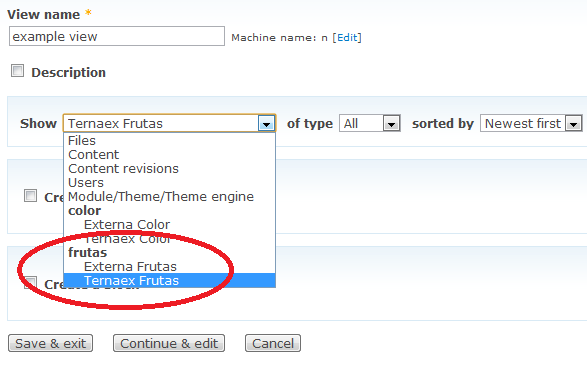The image size is (587, 367).
Task: Click Continue & edit button
Action: pos(169,343)
